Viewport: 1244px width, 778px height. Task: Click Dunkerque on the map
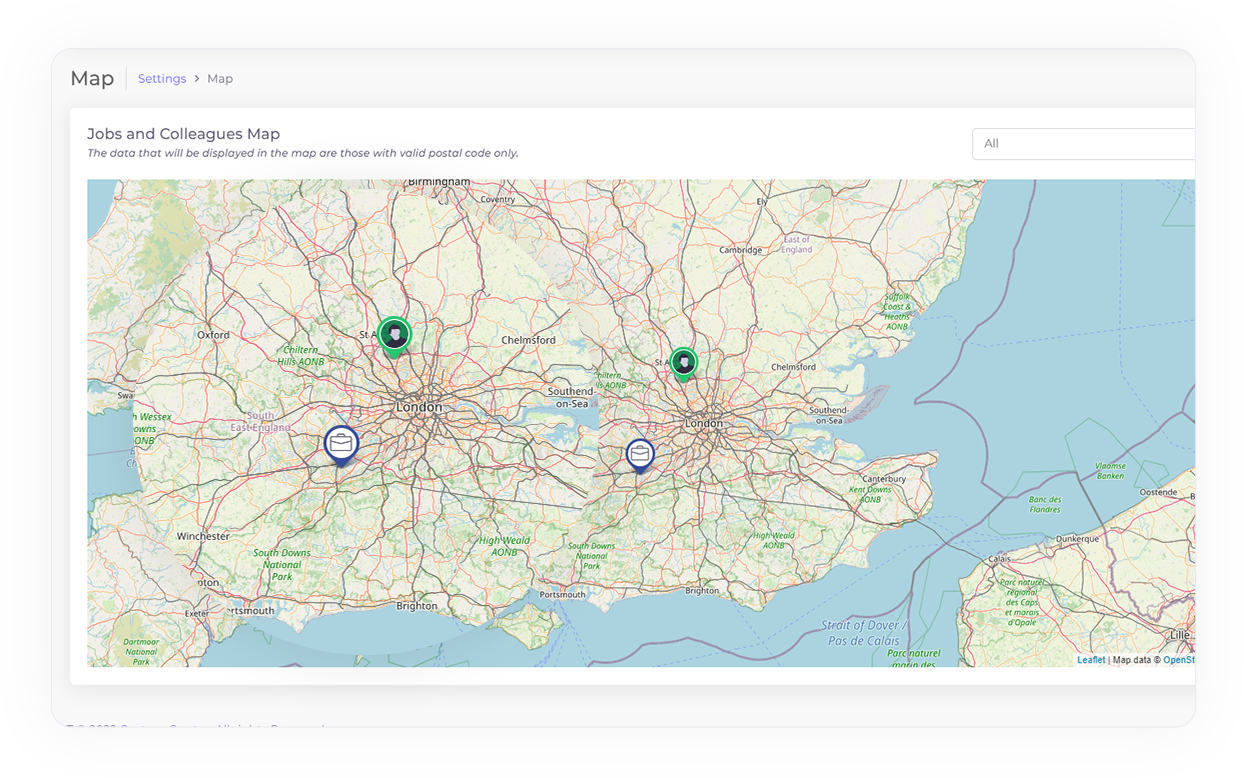click(1077, 538)
